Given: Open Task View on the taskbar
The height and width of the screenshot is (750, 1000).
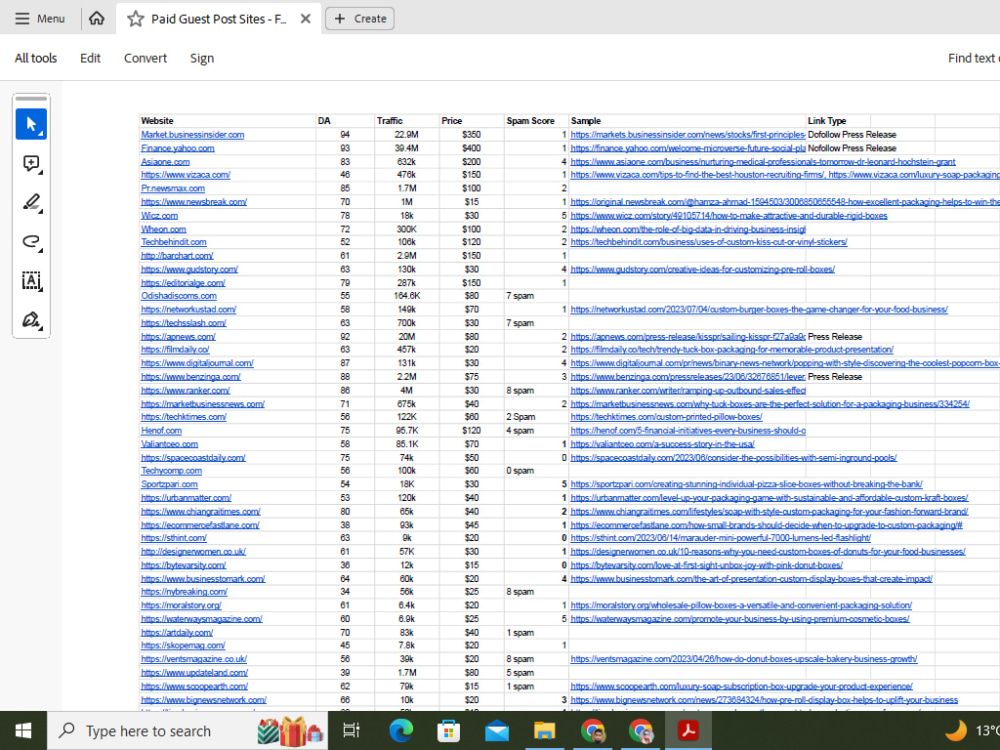Looking at the screenshot, I should point(351,731).
